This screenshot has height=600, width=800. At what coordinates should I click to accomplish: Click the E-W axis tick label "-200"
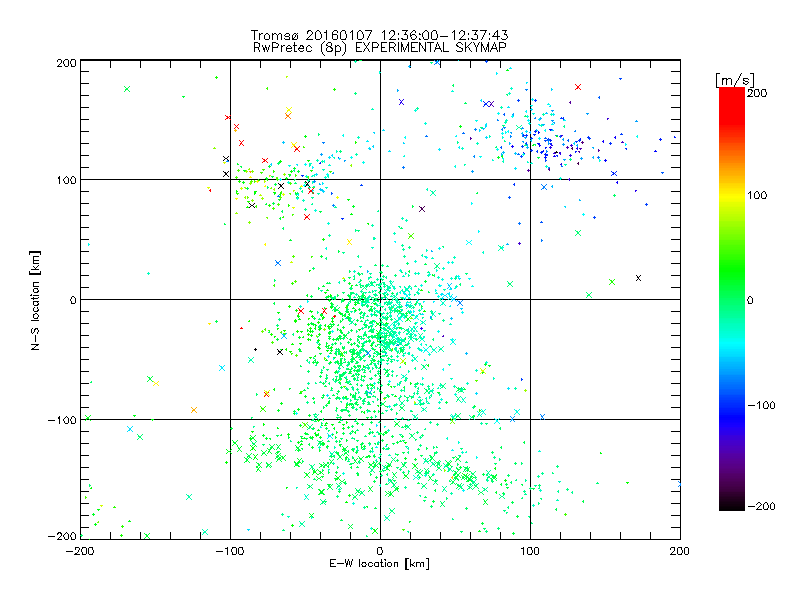[x=80, y=551]
